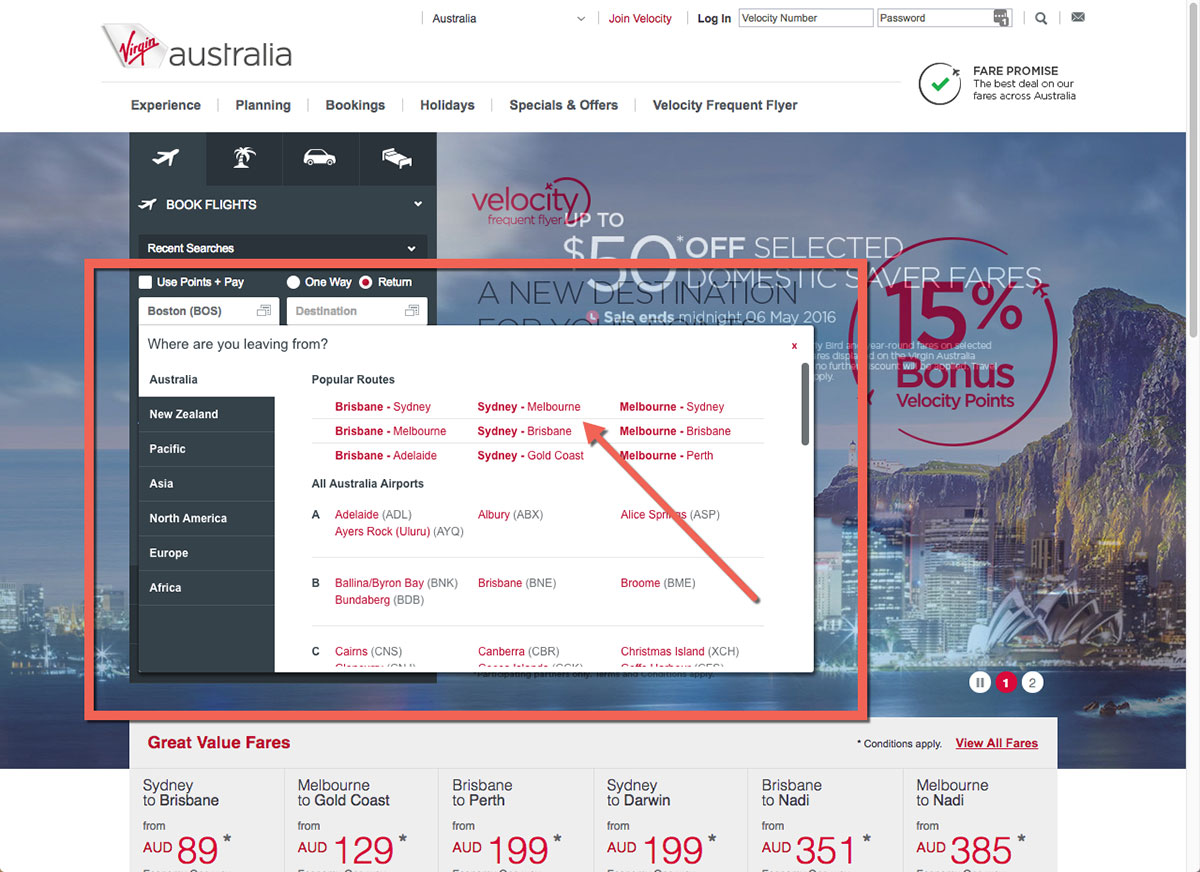Screen dimensions: 1200x872
Task: Open the View All Fares link
Action: point(996,743)
